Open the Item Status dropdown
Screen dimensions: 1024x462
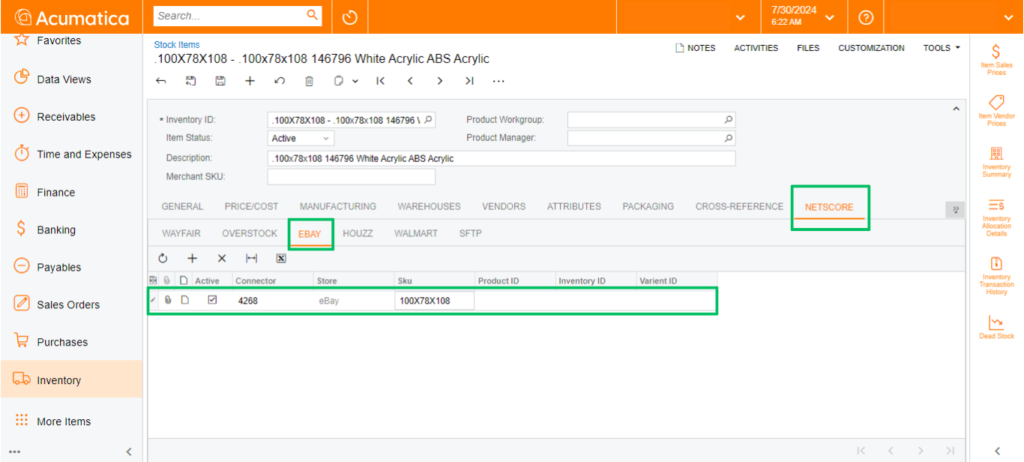pyautogui.click(x=300, y=138)
